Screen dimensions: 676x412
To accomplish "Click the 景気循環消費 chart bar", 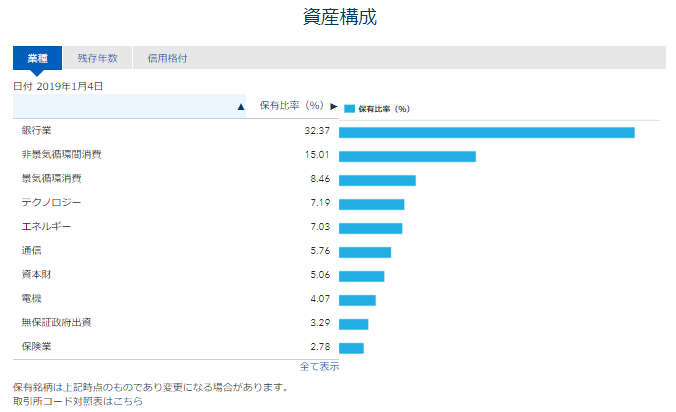I will [x=377, y=181].
